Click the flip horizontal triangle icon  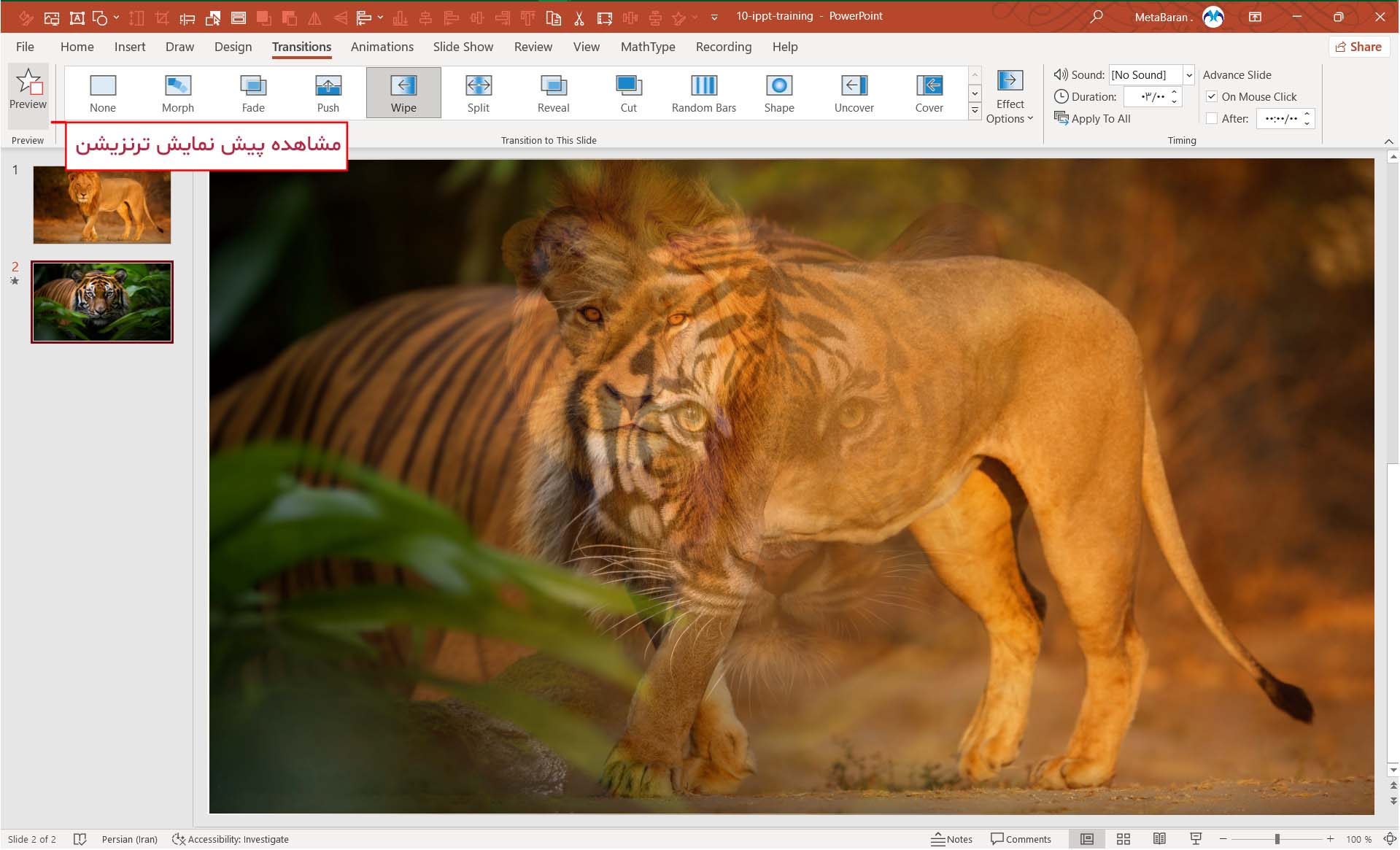314,18
